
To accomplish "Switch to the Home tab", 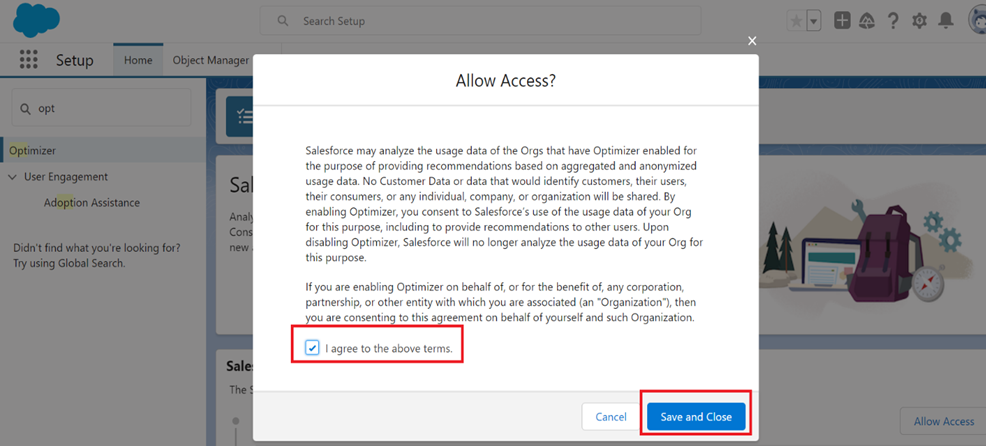I will (x=138, y=60).
